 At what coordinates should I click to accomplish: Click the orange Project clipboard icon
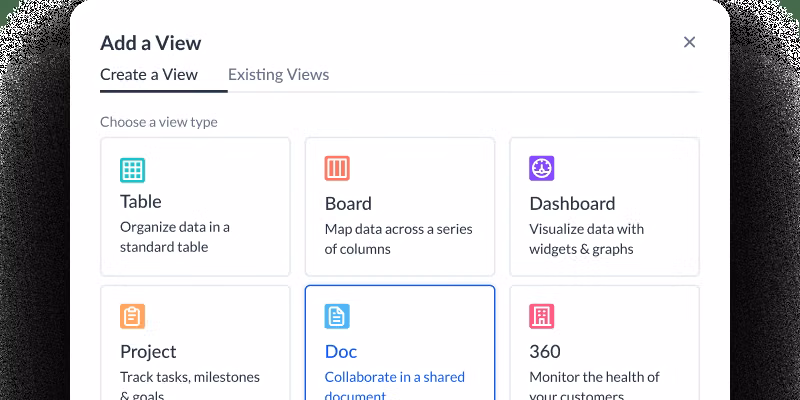[132, 317]
